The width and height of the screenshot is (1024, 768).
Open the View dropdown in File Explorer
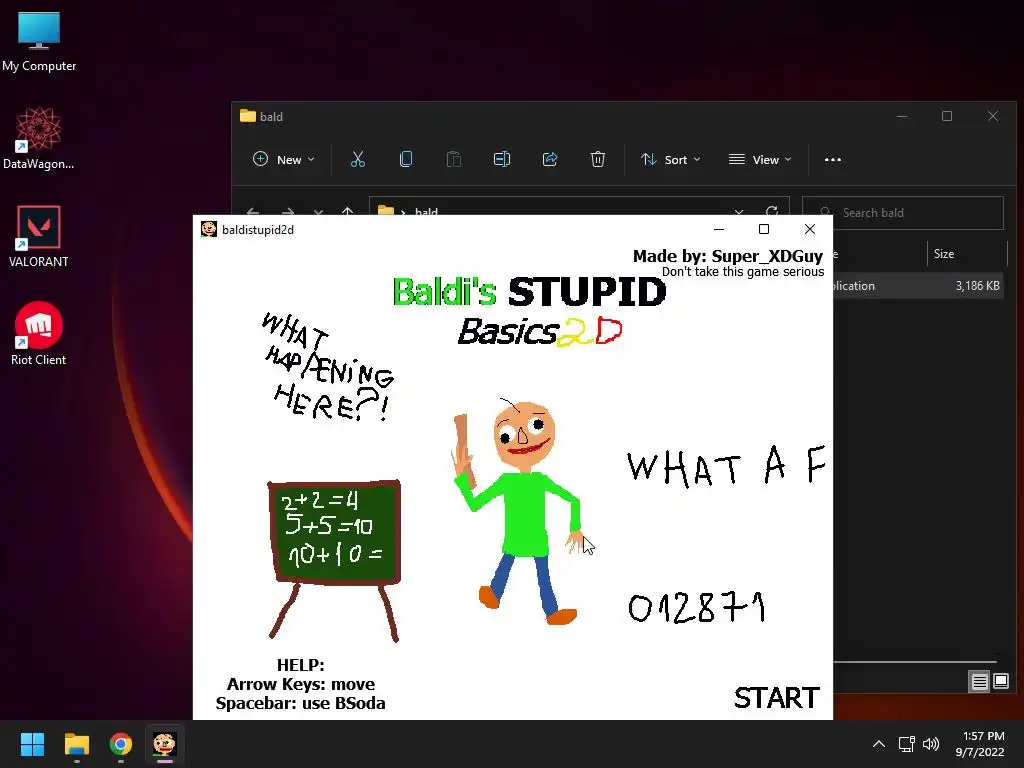click(760, 159)
